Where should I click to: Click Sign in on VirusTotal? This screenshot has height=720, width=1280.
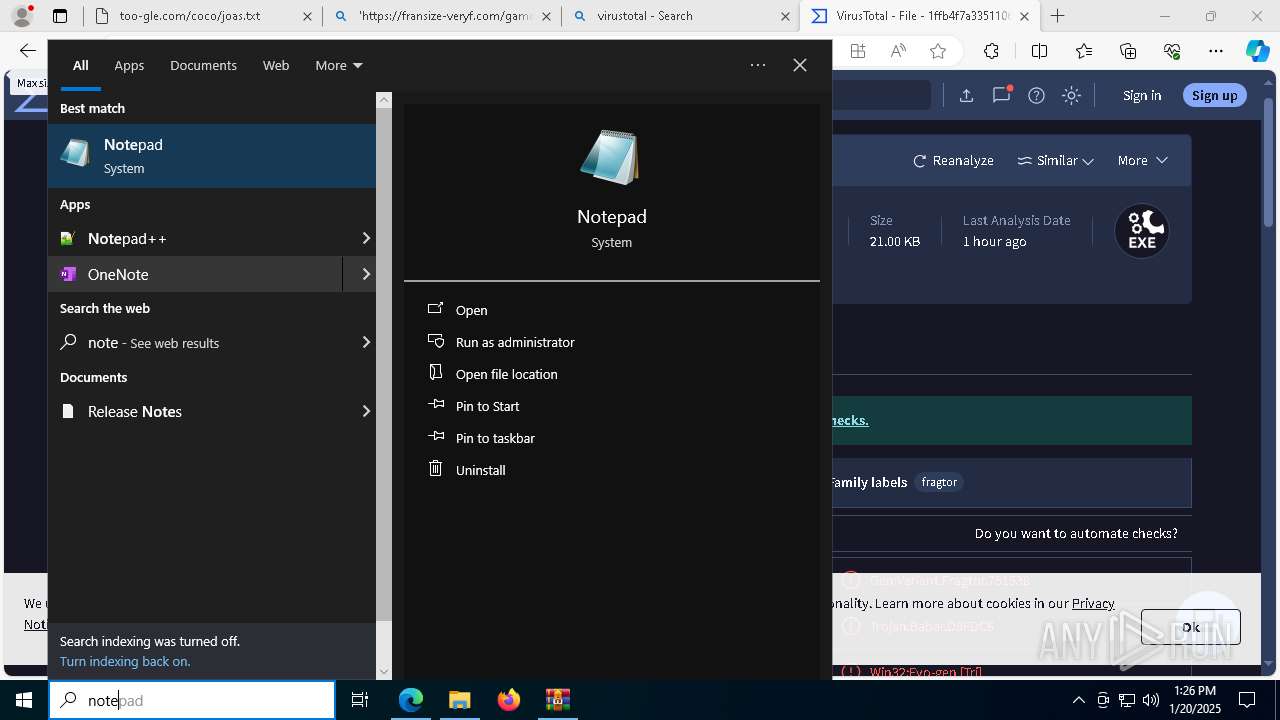pos(1142,95)
